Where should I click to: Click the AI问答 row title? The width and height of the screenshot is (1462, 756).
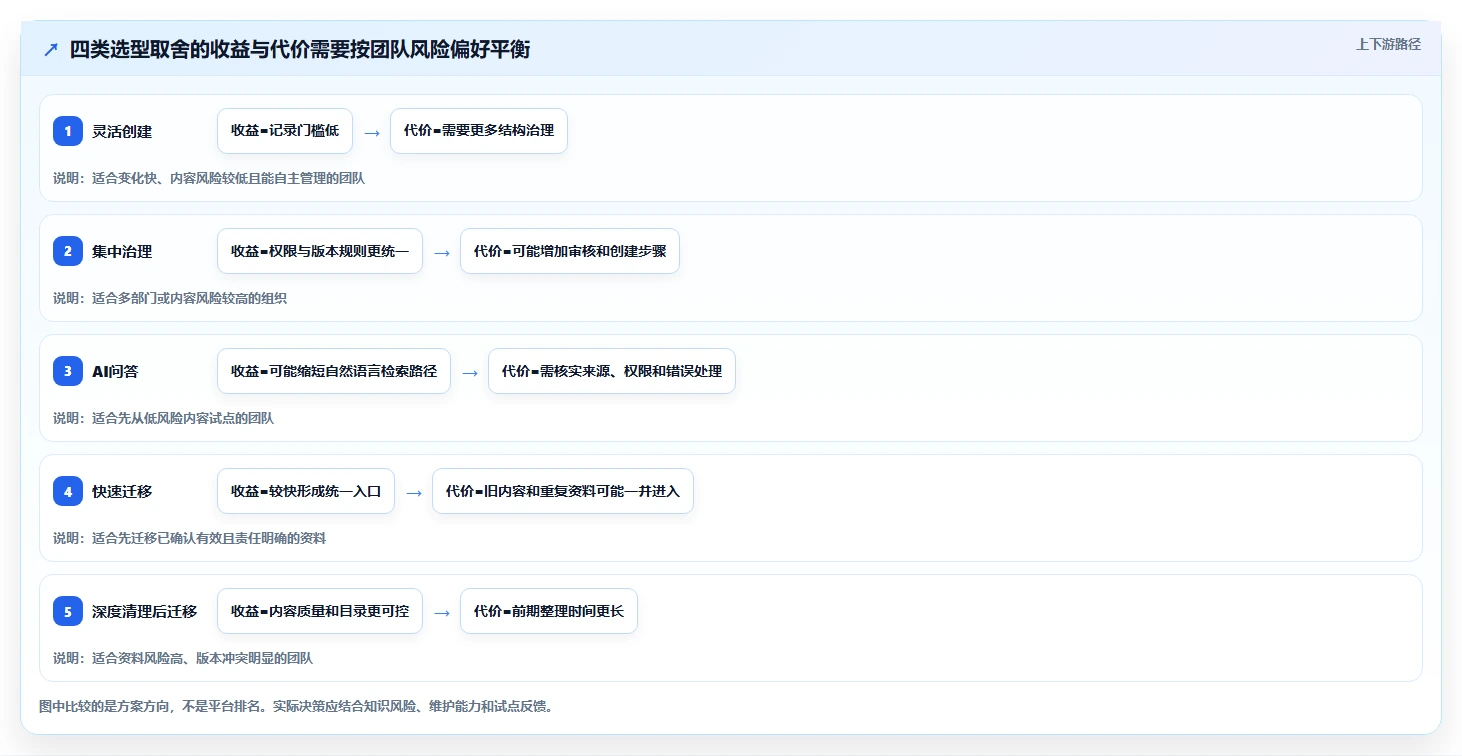pyautogui.click(x=115, y=371)
